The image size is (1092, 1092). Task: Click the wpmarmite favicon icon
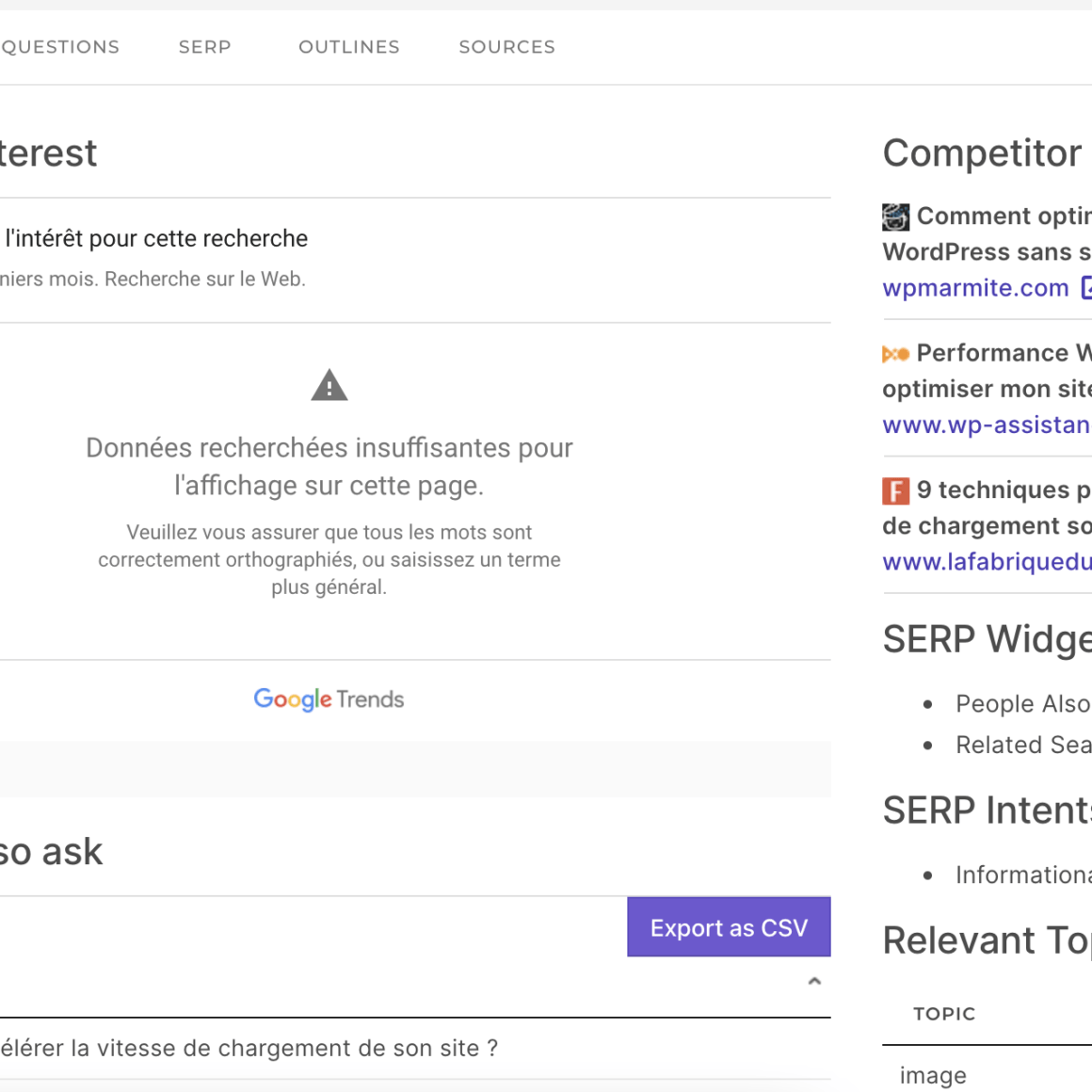pyautogui.click(x=895, y=217)
